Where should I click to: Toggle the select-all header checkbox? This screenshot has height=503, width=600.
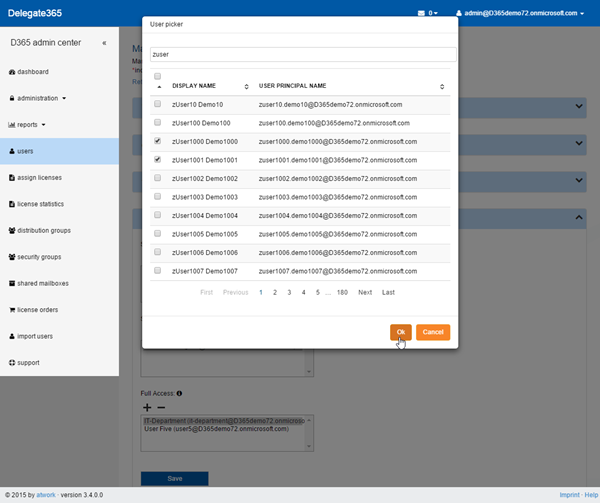(x=157, y=76)
